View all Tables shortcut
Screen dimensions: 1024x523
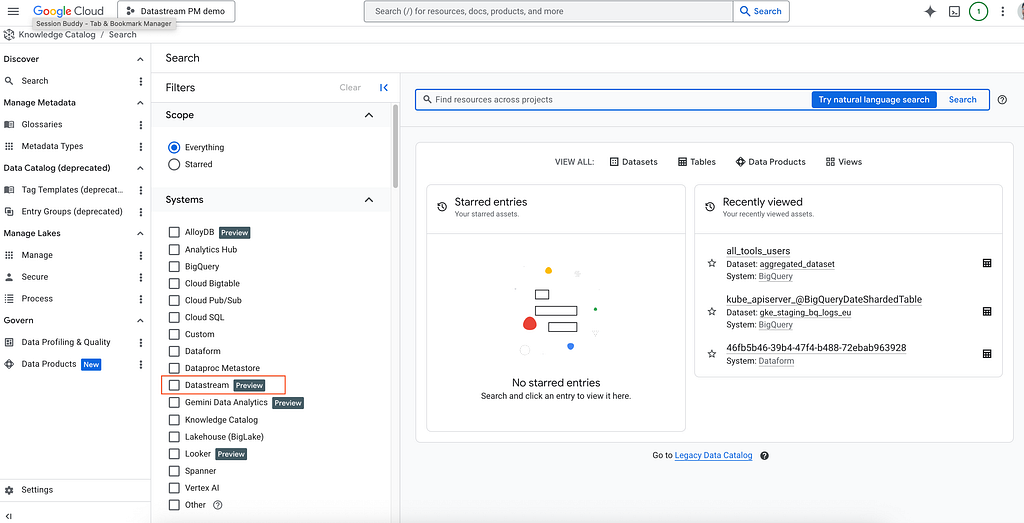pos(696,162)
